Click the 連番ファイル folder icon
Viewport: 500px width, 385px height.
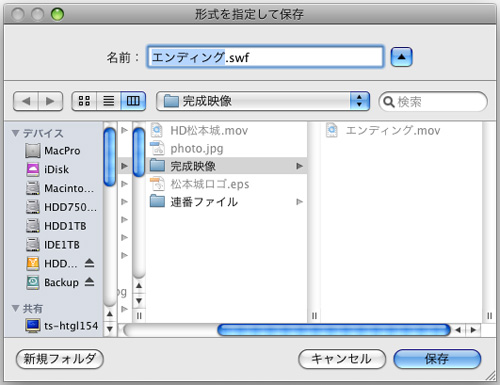tap(157, 201)
